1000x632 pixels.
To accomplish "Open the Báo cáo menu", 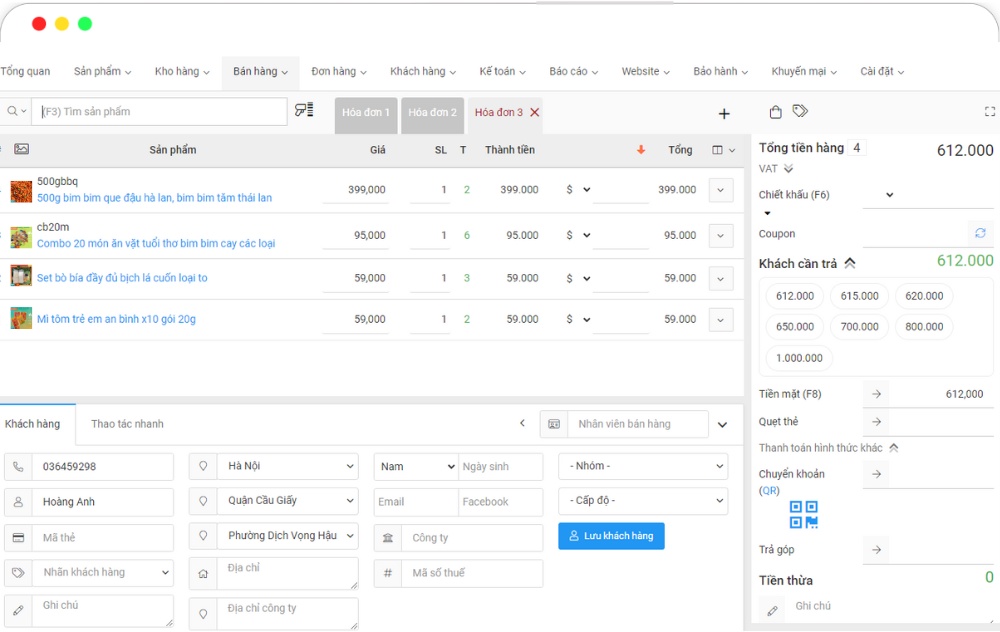I will [x=572, y=72].
